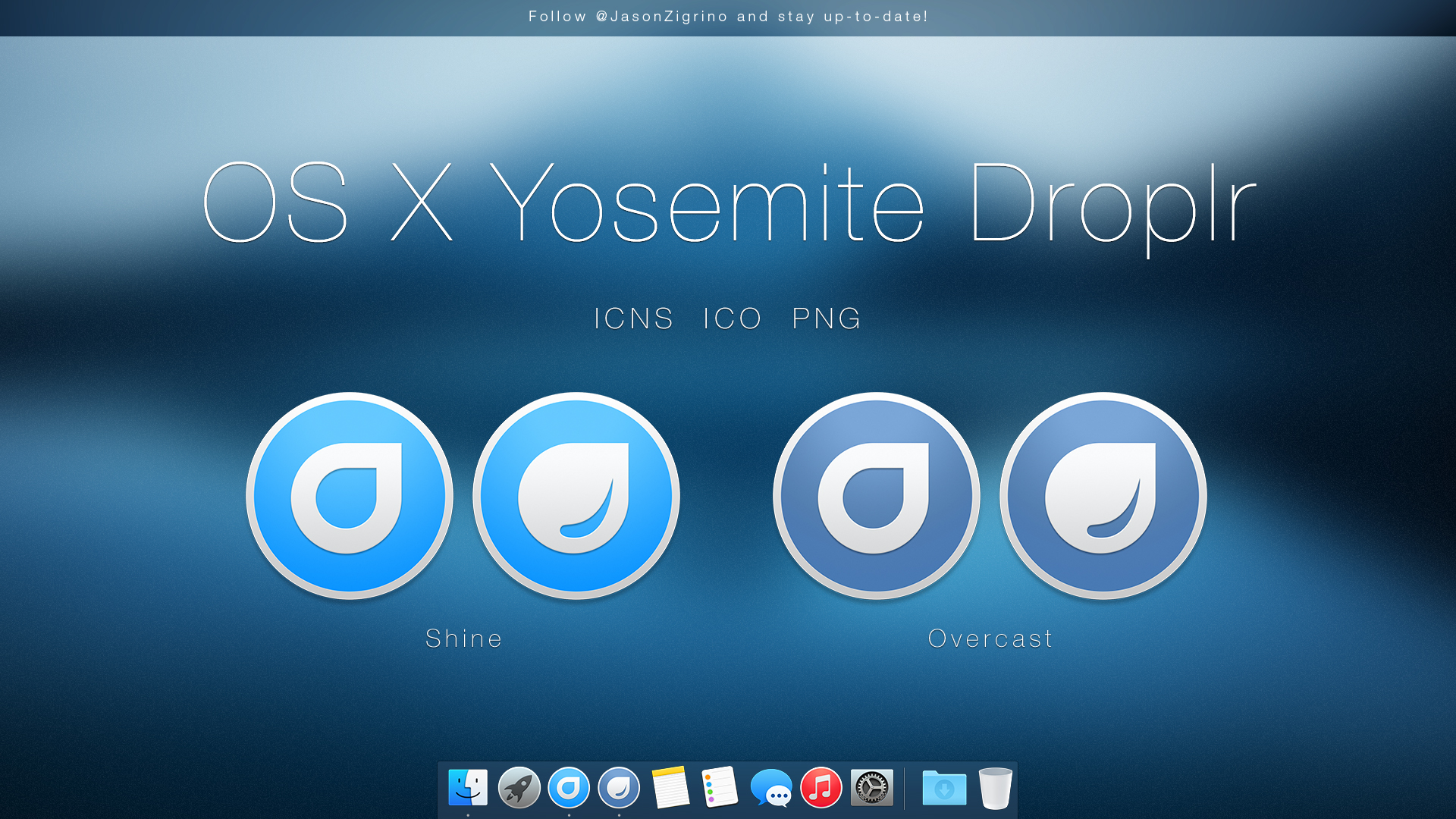1456x819 pixels.
Task: Click the Trash can in dock
Action: tap(995, 789)
